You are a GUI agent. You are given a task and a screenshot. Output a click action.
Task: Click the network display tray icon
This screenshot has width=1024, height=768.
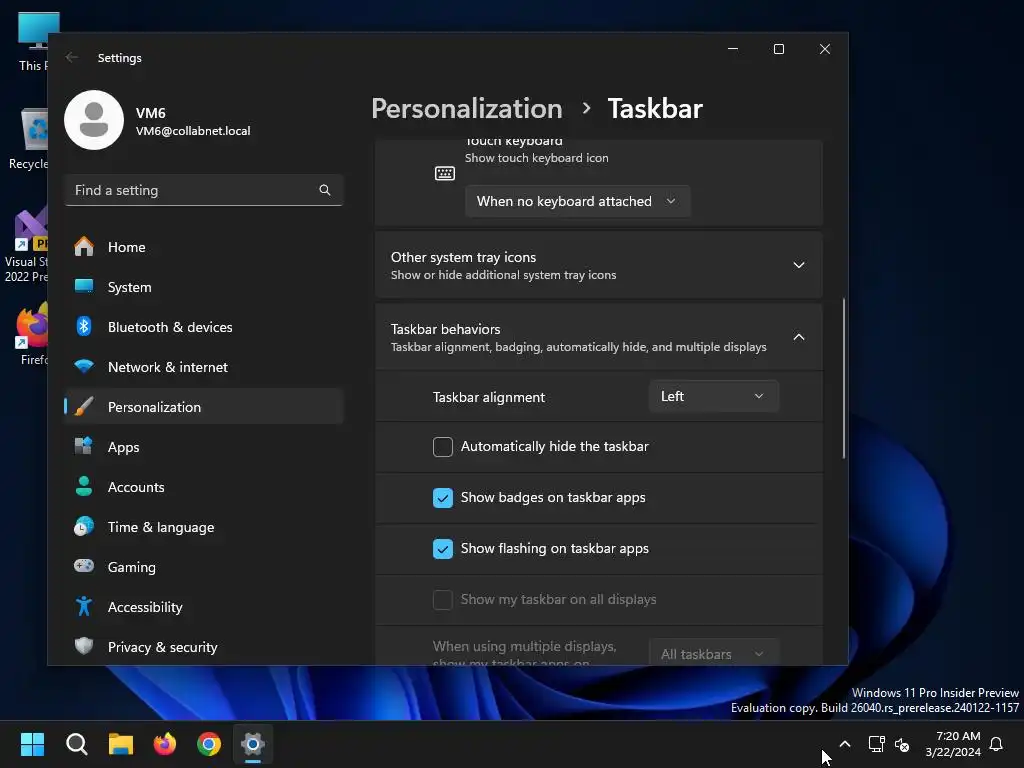point(876,744)
